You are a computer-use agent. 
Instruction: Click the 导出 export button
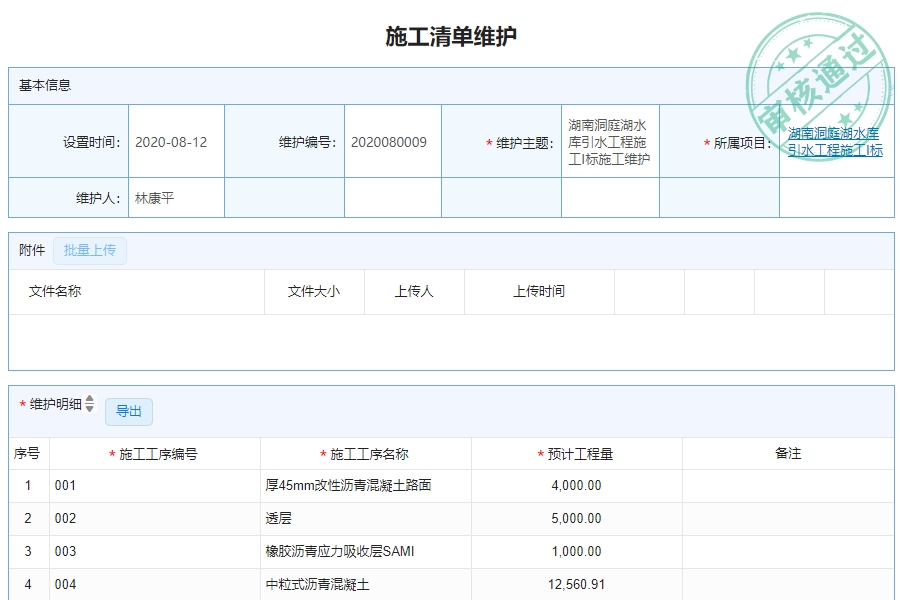click(x=130, y=411)
